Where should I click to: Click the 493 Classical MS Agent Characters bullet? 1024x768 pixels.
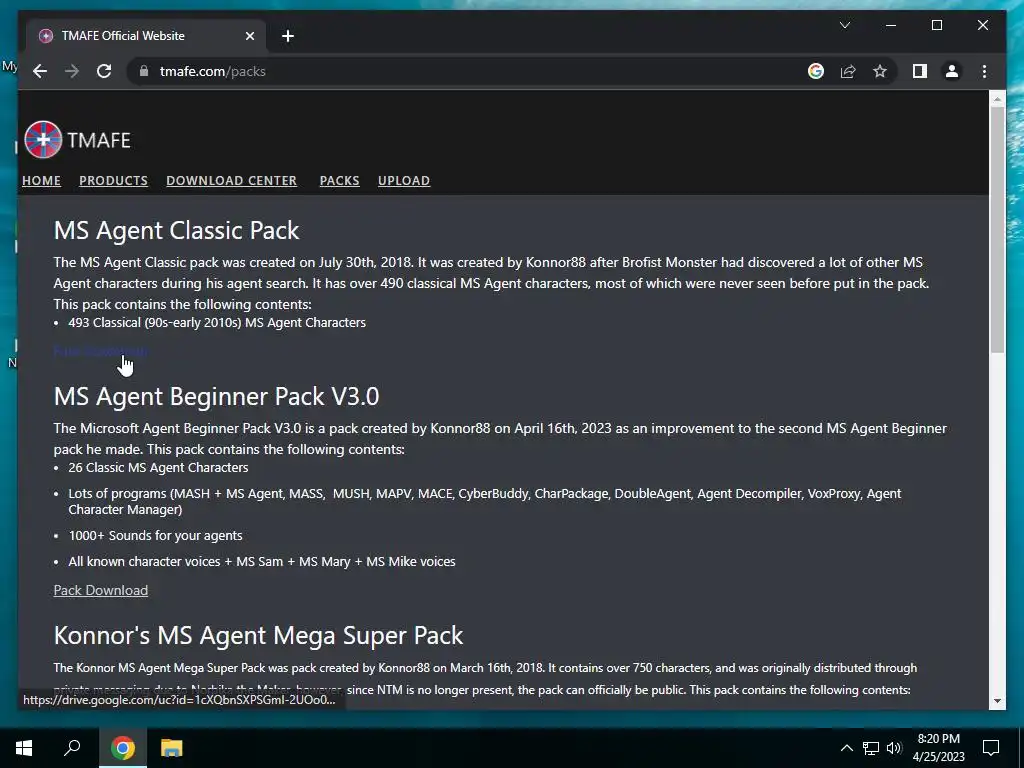[x=217, y=323]
